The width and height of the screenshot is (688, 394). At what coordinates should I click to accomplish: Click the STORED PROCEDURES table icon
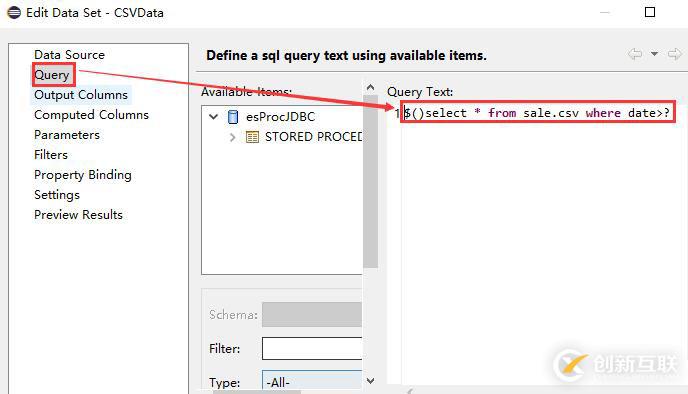click(252, 137)
